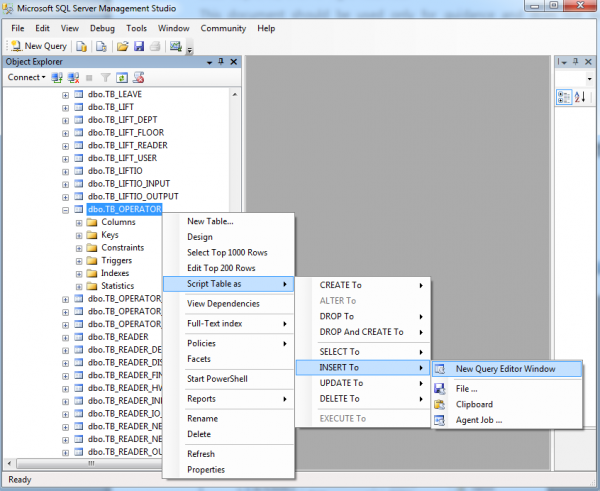Image resolution: width=600 pixels, height=491 pixels.
Task: Click the Refresh icon in Object Explorer
Action: 121,77
